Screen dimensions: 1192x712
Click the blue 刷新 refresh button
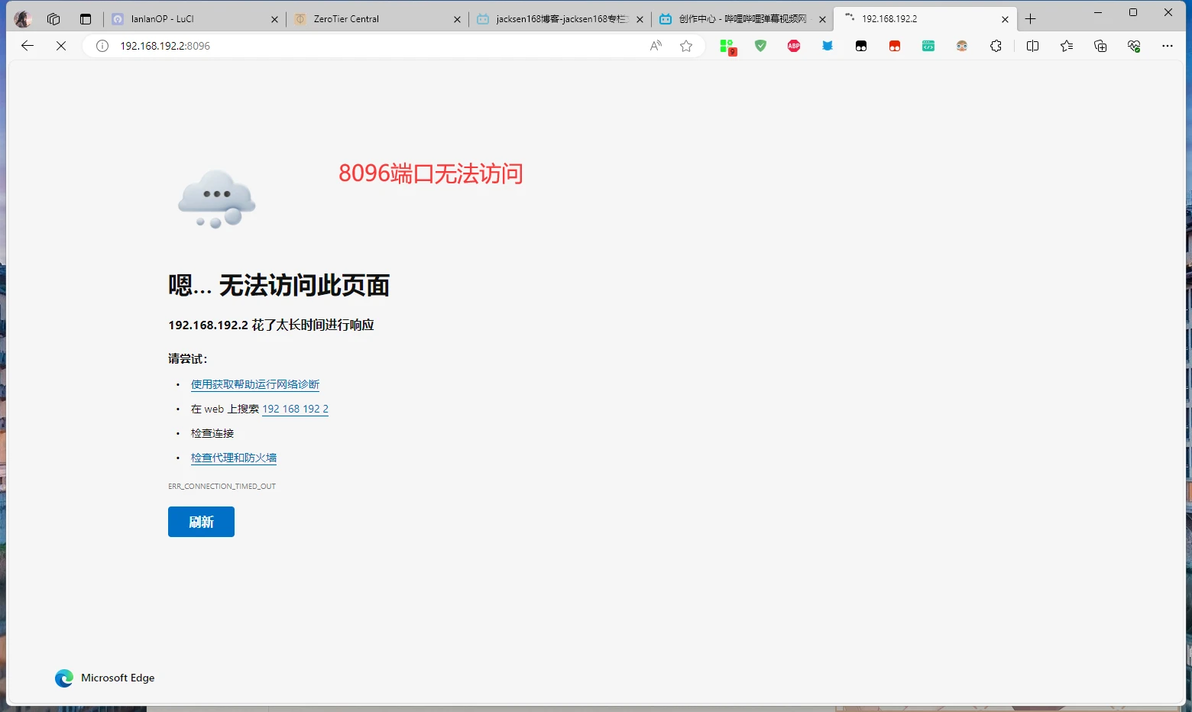(201, 522)
